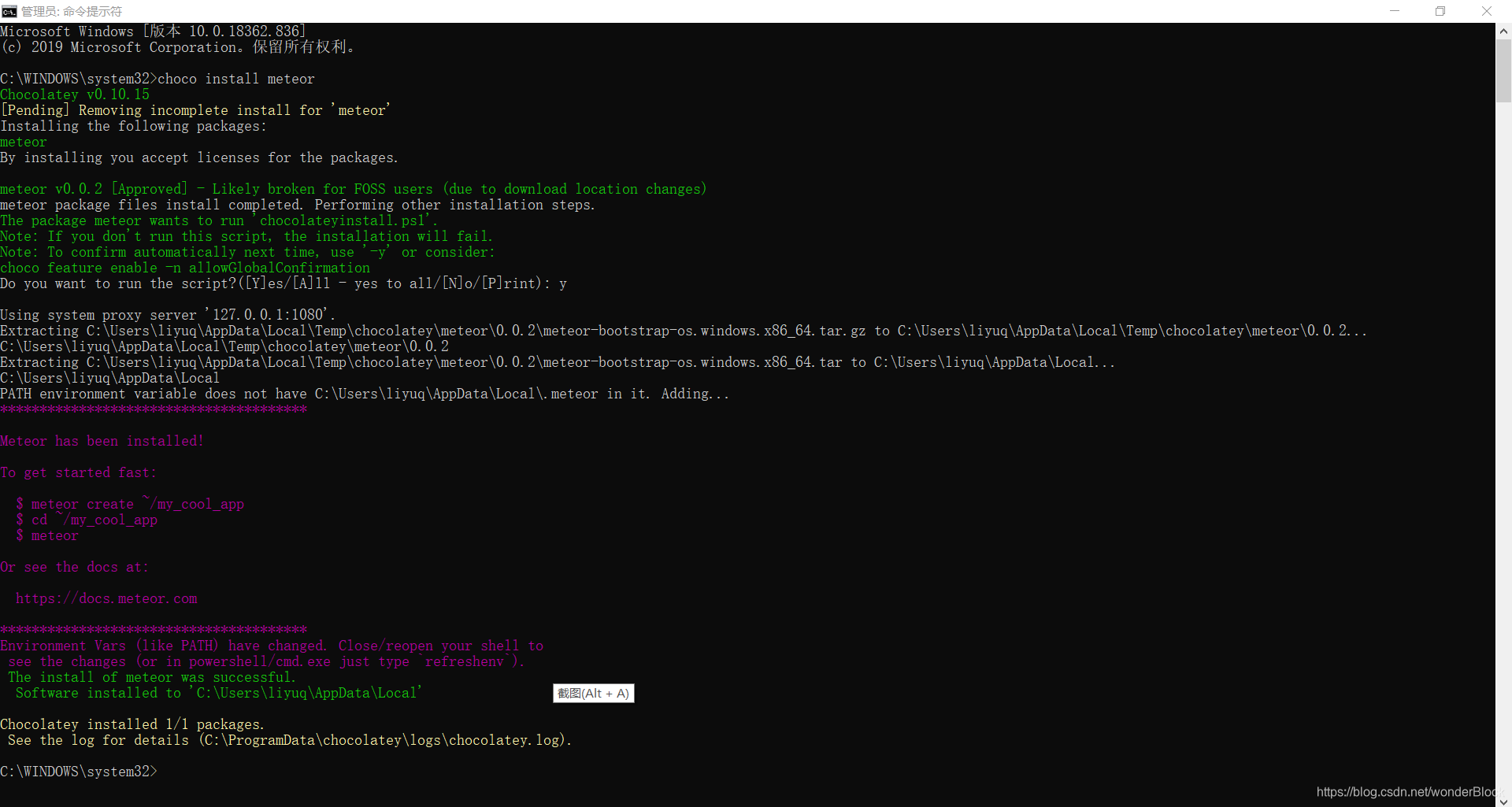Click 'Chocolatey installed 1/1 packages.' line
Image resolution: width=1512 pixels, height=807 pixels.
[132, 724]
